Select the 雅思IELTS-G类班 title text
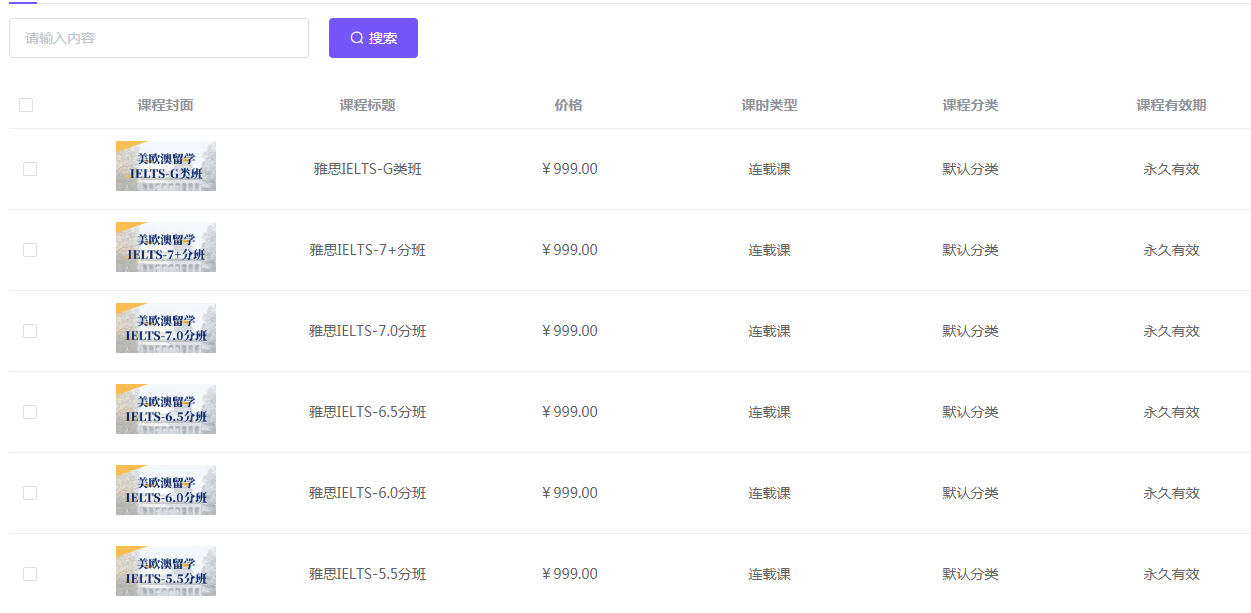The image size is (1251, 613). pos(367,169)
